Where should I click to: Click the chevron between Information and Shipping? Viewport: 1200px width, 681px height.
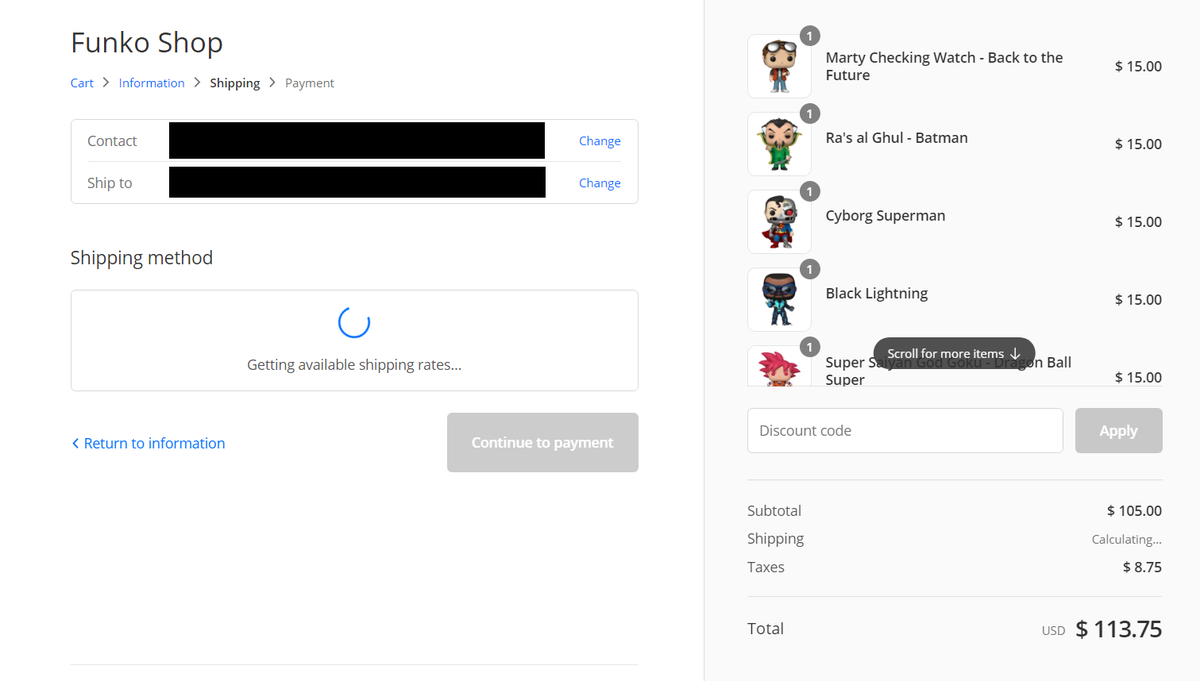coord(197,83)
